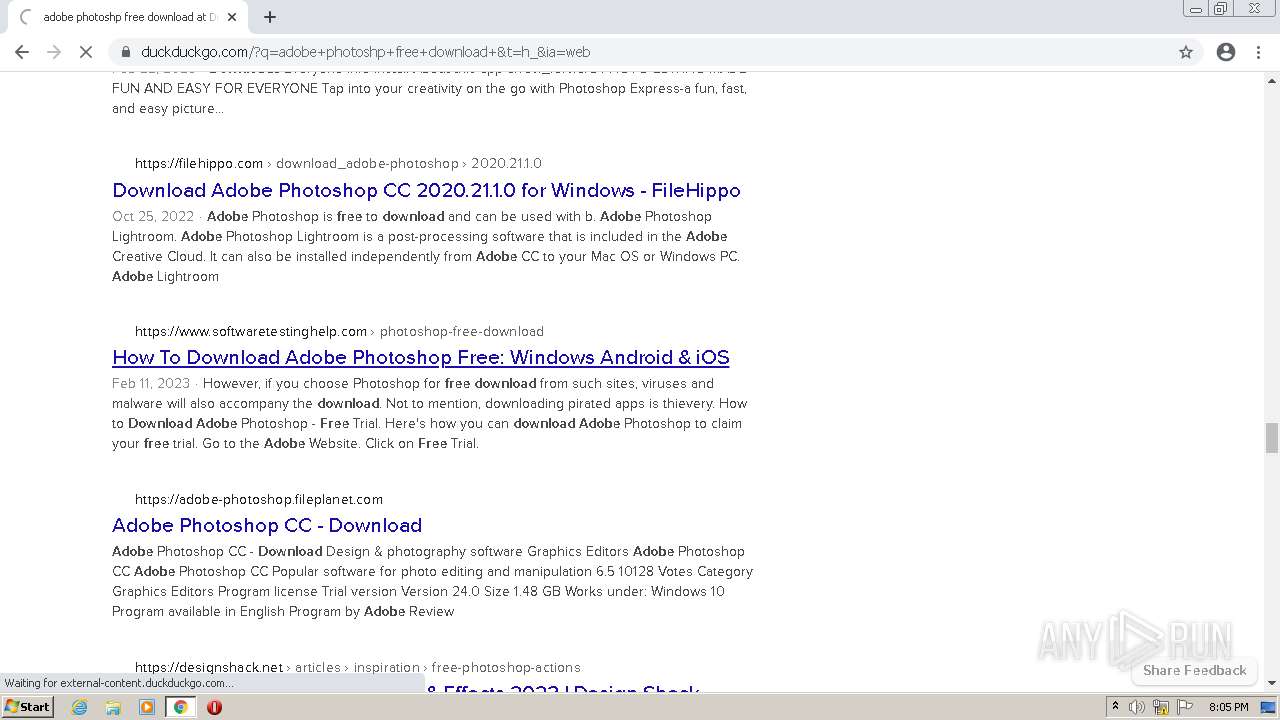Viewport: 1280px width, 720px height.
Task: Click the adobe-photoshop.fileplanet.com URL
Action: click(259, 499)
